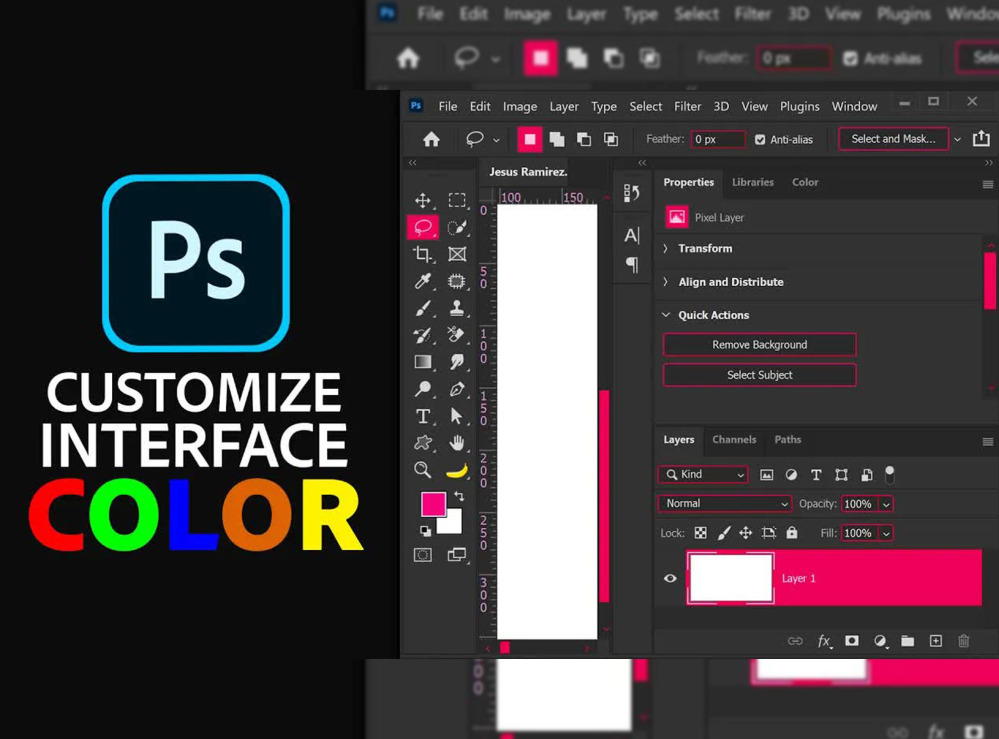Delete layer with trash icon
This screenshot has width=999, height=739.
(963, 641)
